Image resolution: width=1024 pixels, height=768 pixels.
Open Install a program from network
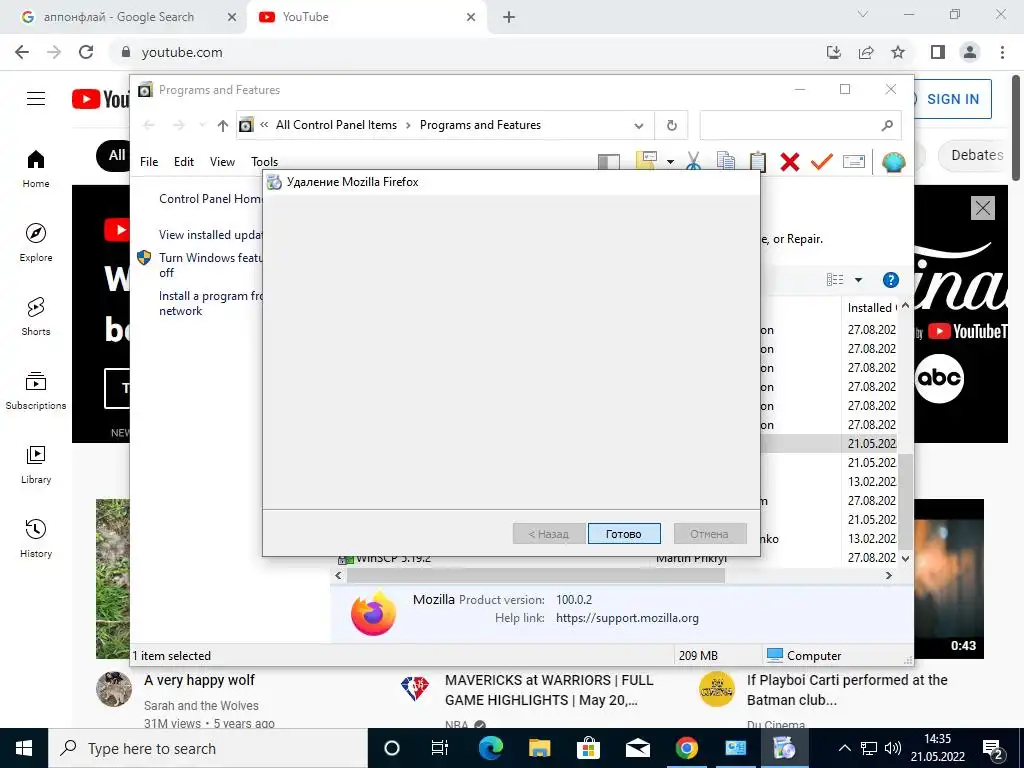pyautogui.click(x=211, y=303)
